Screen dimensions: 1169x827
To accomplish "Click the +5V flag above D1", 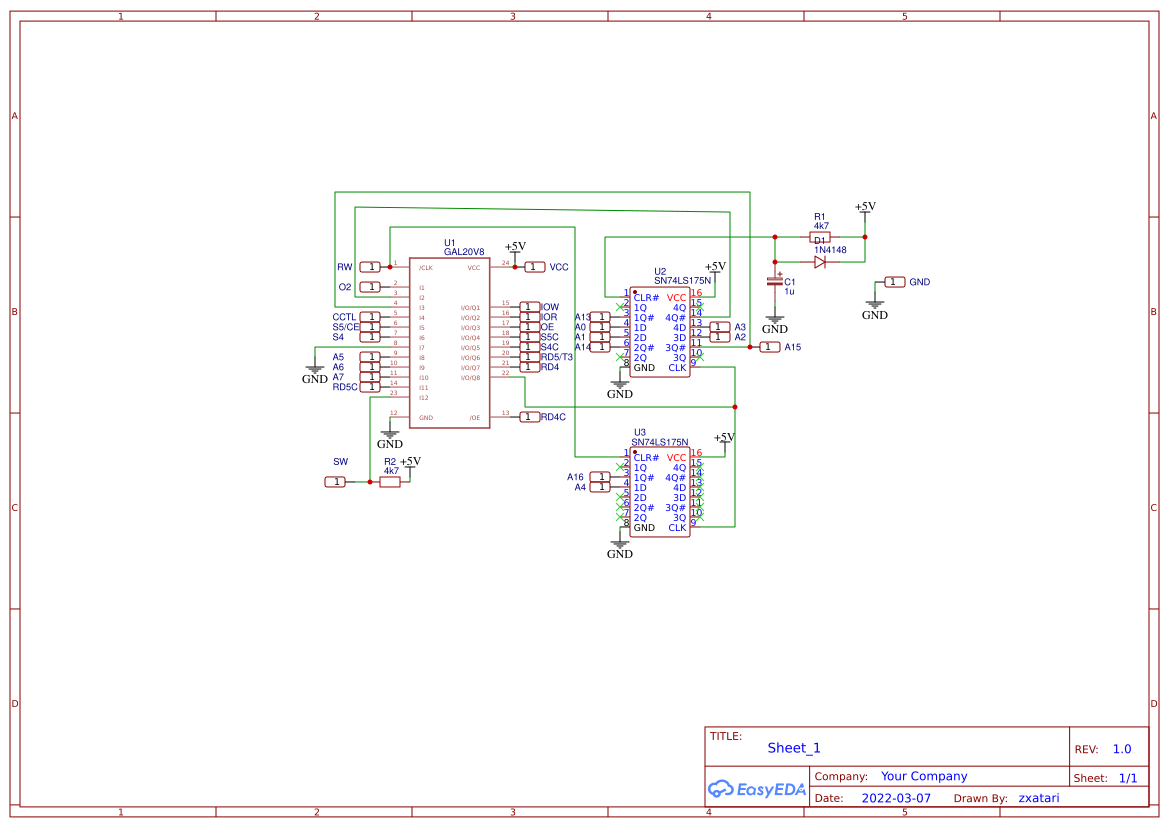I will (864, 207).
